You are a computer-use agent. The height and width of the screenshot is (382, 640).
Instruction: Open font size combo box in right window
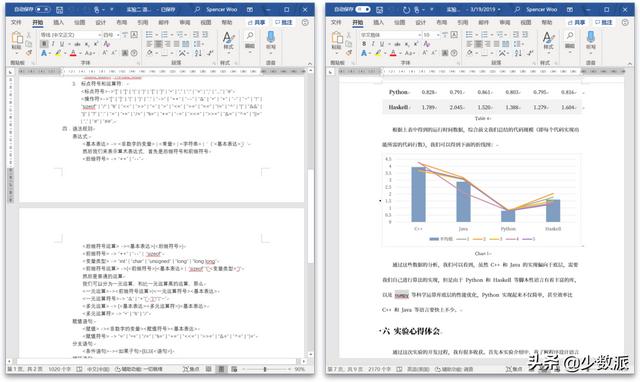pos(431,35)
